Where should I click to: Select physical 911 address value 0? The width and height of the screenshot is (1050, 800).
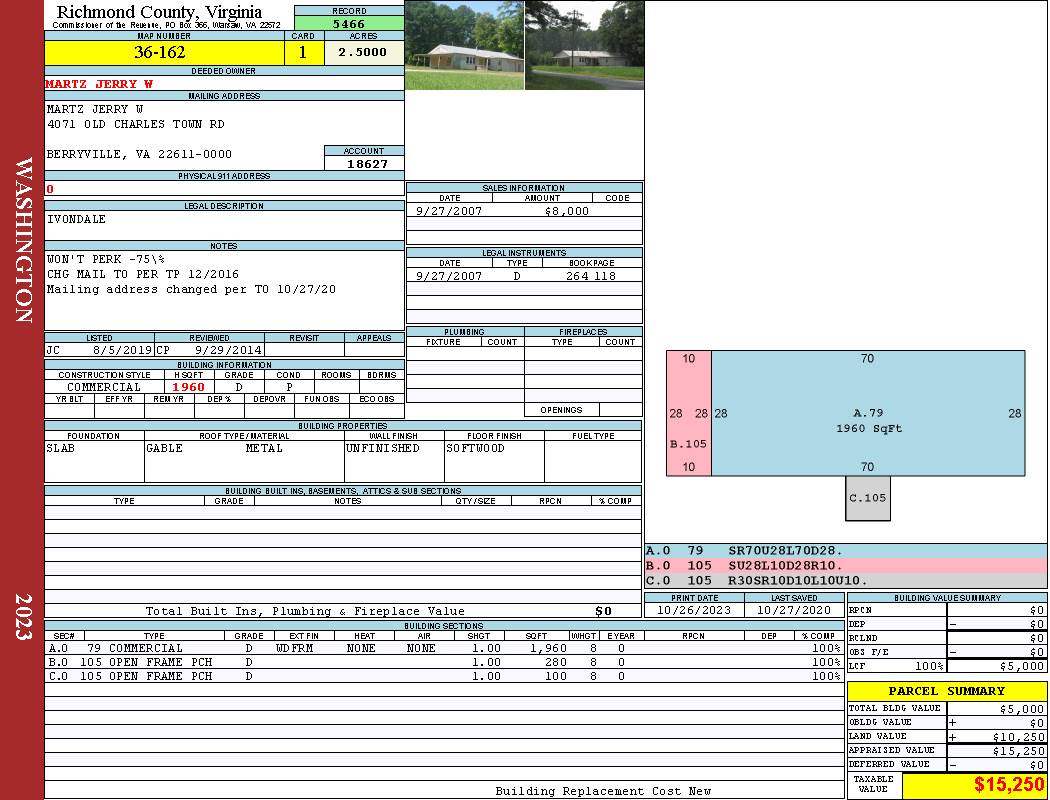click(x=50, y=189)
